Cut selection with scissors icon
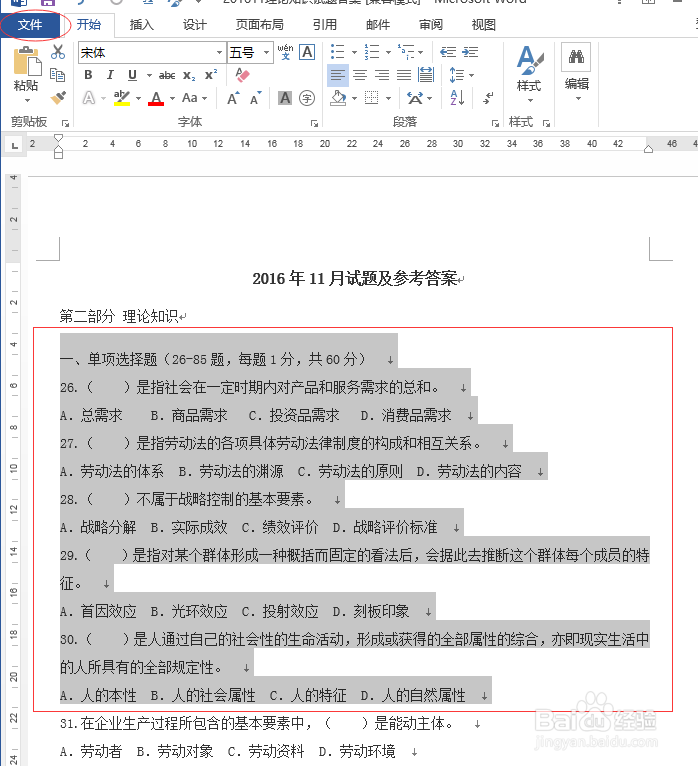The height and width of the screenshot is (766, 698). coord(58,51)
